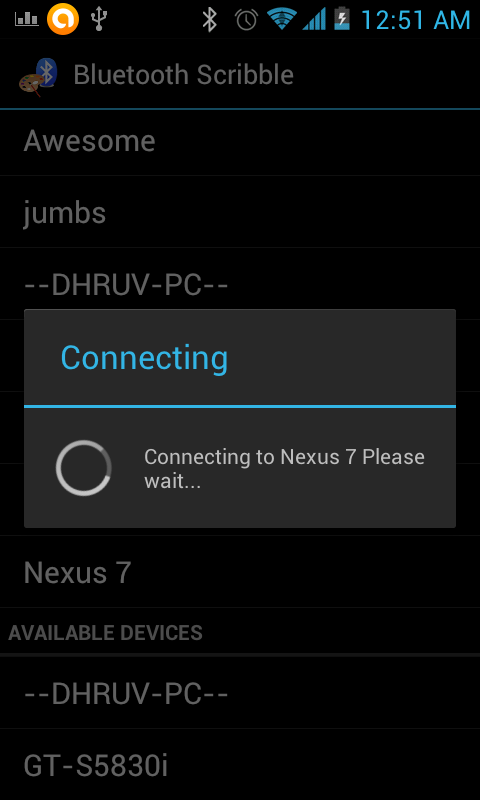480x800 pixels.
Task: Tap the Bluetooth status bar icon
Action: pyautogui.click(x=209, y=19)
